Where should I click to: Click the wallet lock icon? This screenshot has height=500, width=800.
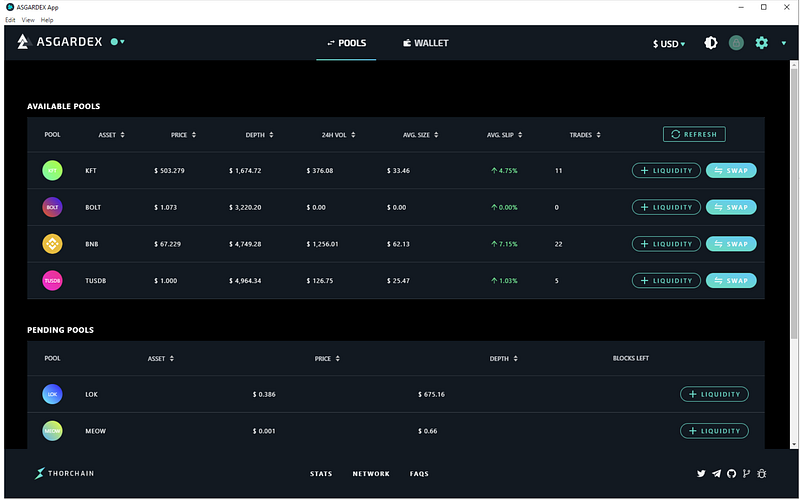coord(736,43)
